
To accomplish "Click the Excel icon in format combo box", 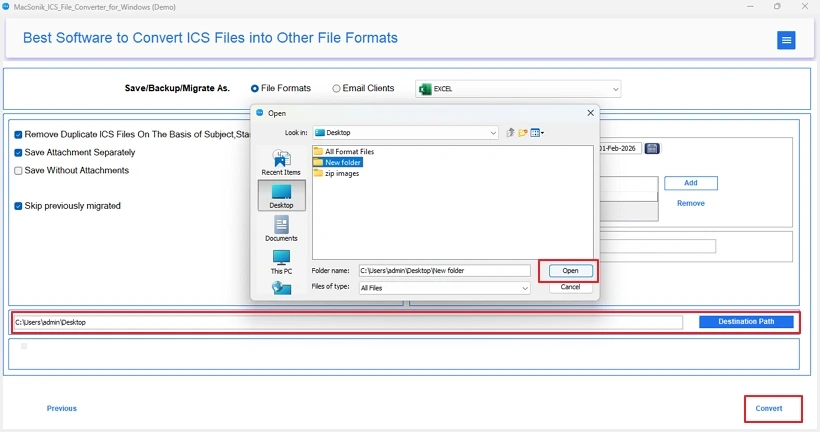I will pyautogui.click(x=425, y=89).
